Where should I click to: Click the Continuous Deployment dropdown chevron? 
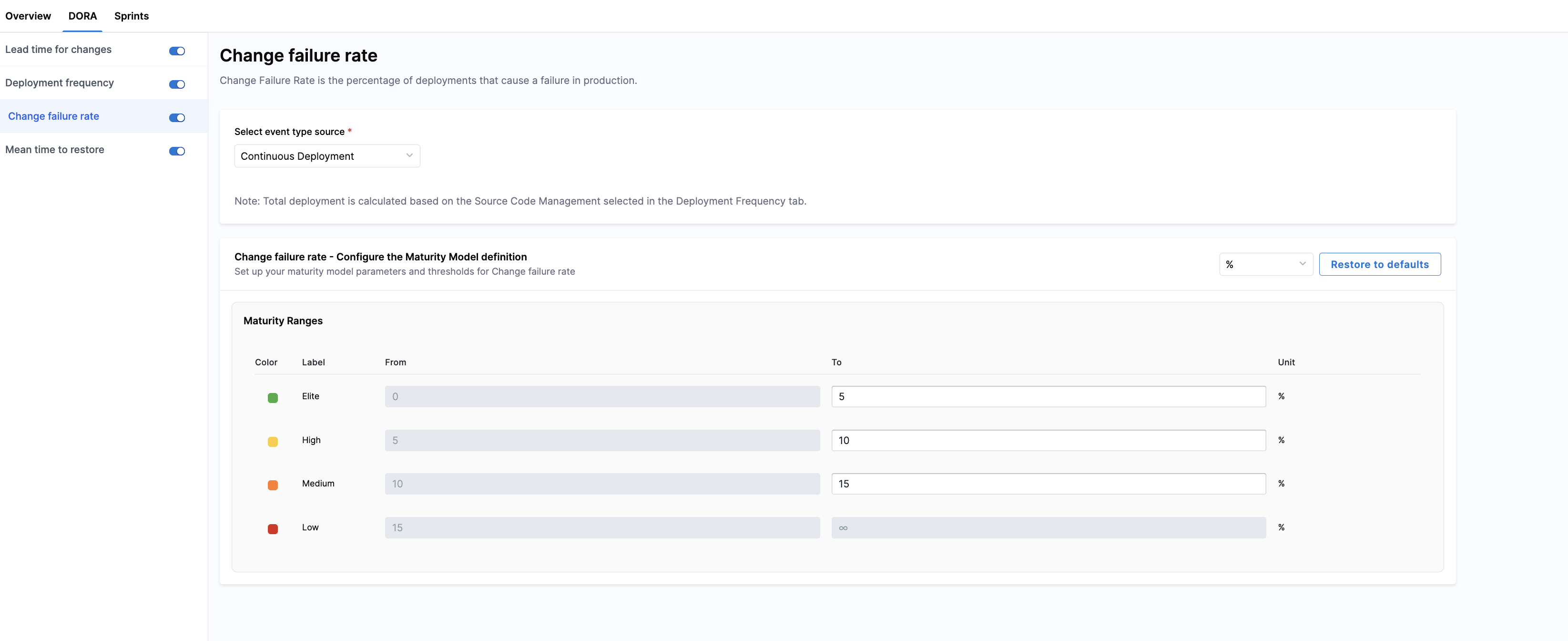(x=409, y=155)
